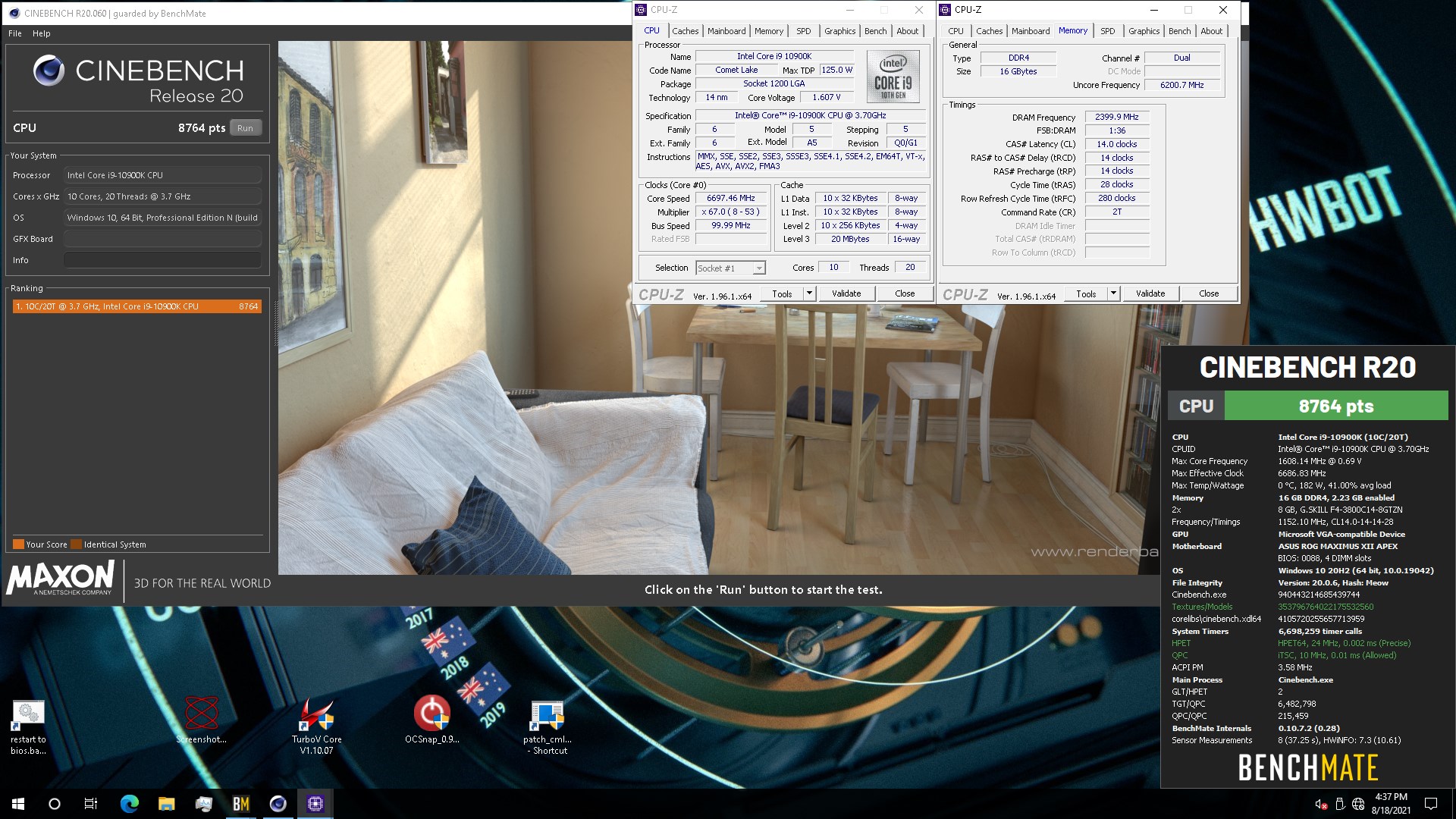1456x819 pixels.
Task: Open the network globe tray icon
Action: 1358,804
